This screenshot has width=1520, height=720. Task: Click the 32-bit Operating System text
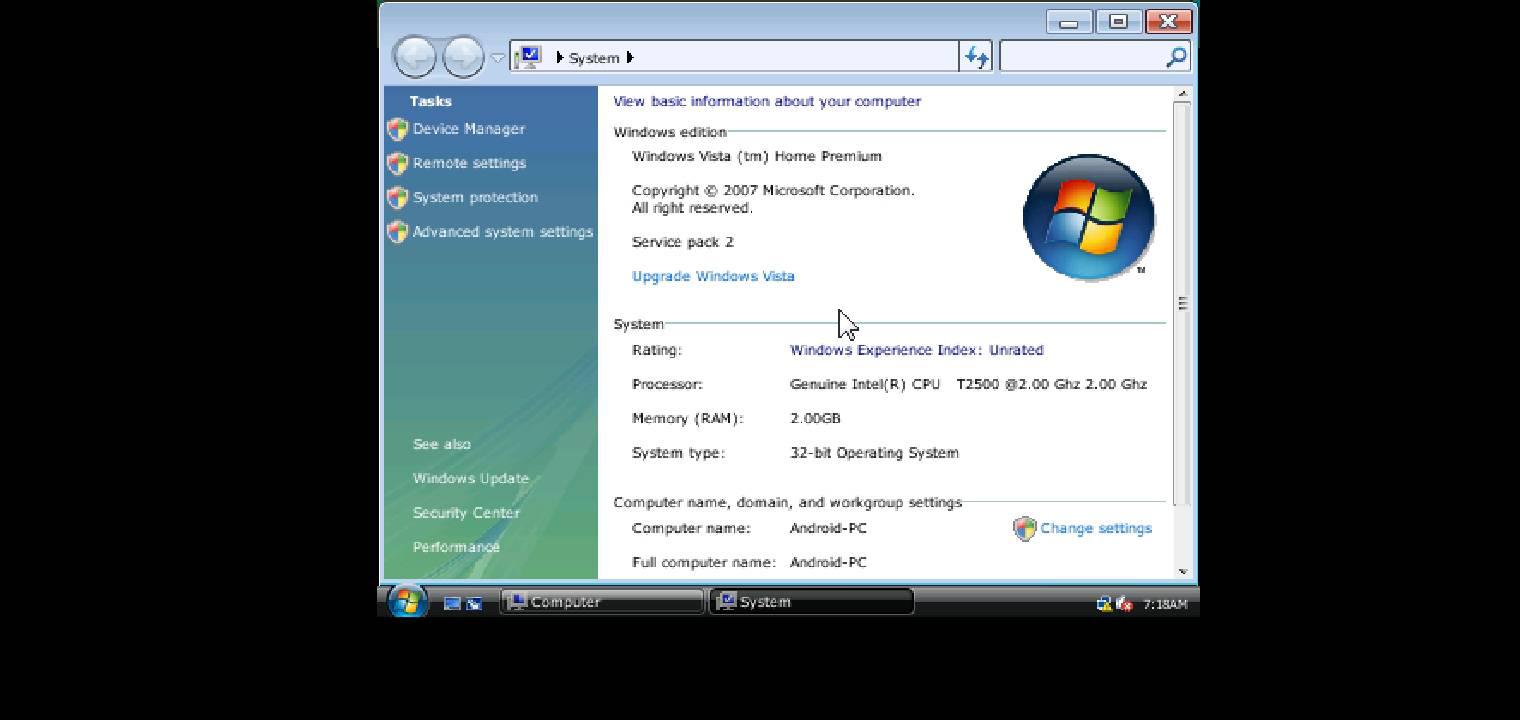pyautogui.click(x=874, y=453)
